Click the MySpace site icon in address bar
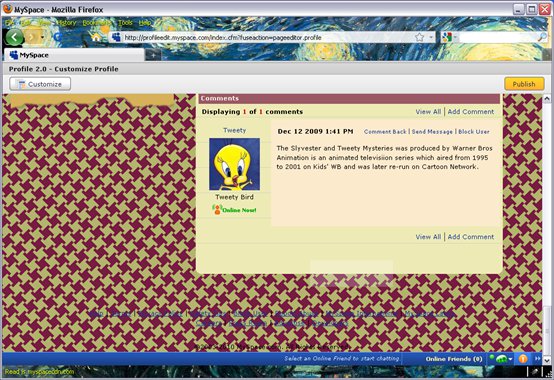Image resolution: width=554 pixels, height=380 pixels. coord(116,37)
